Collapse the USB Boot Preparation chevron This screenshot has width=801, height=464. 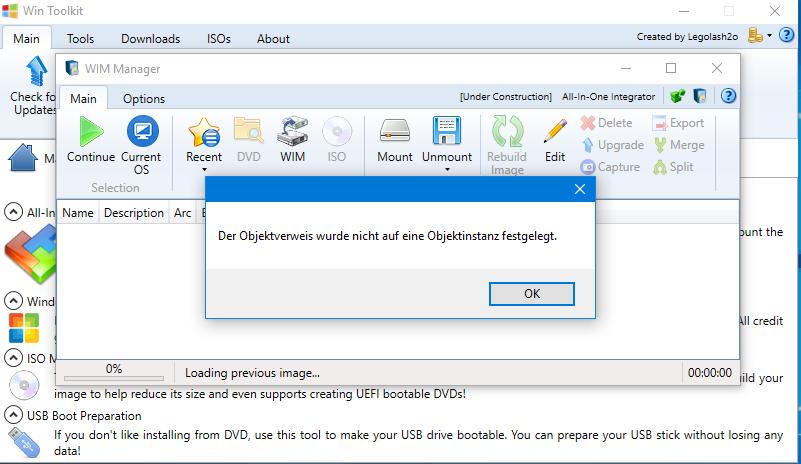click(x=13, y=415)
